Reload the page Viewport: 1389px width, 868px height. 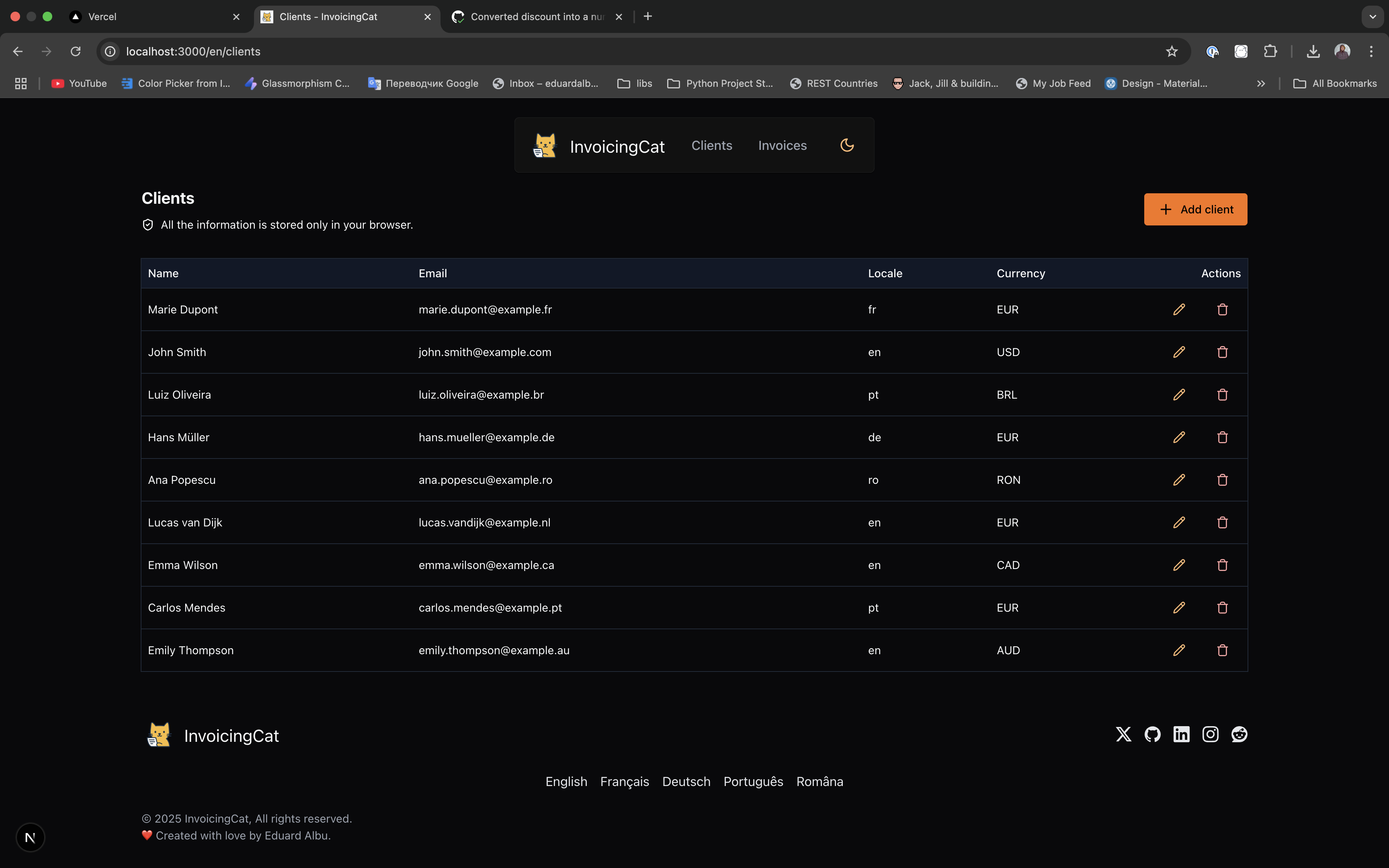point(75,52)
